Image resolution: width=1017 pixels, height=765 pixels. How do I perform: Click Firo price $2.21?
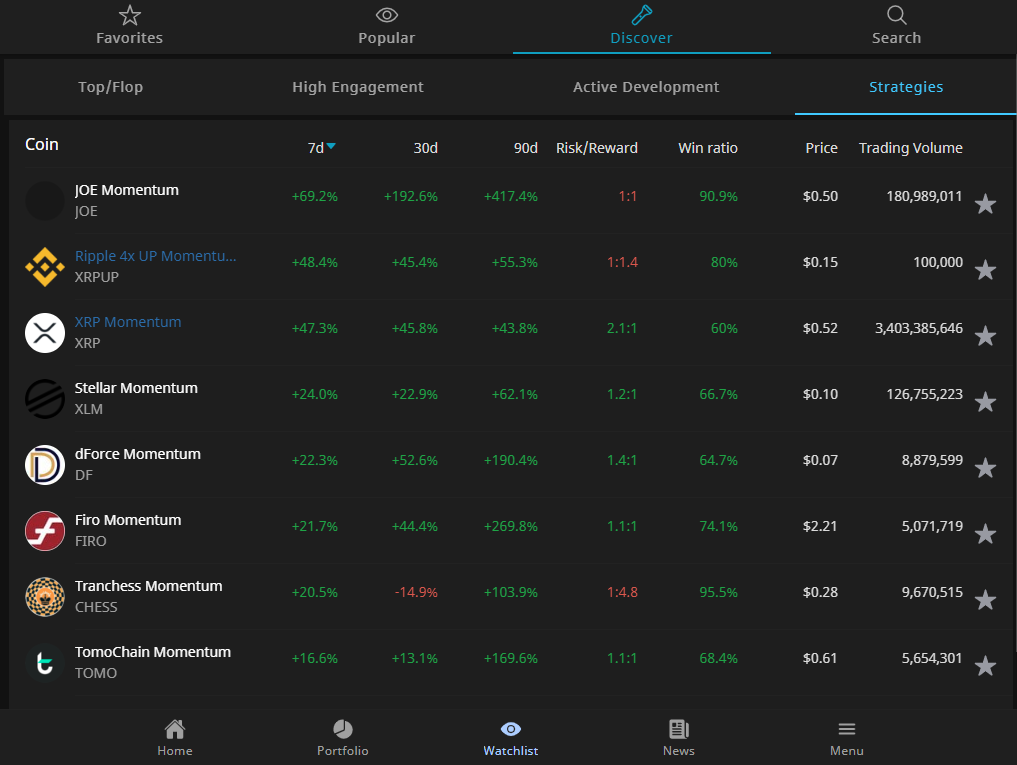820,526
